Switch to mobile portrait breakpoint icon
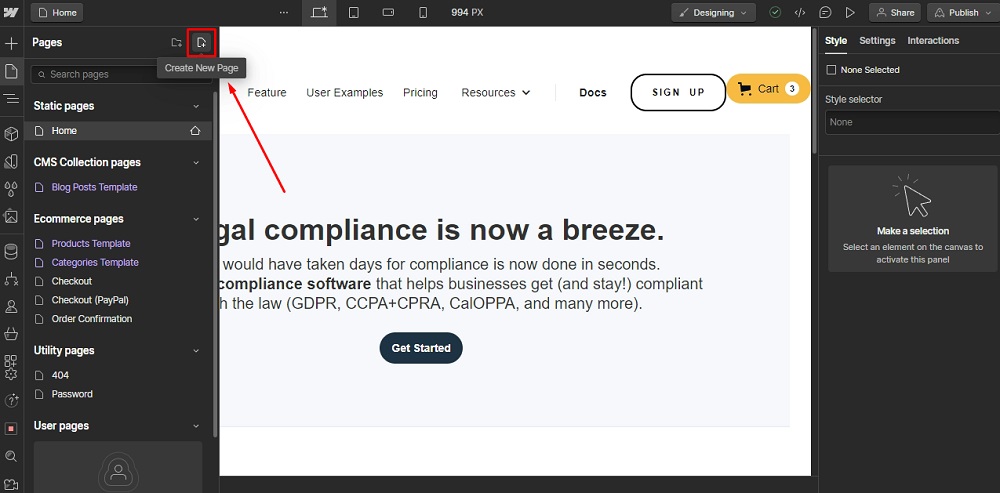 [423, 13]
